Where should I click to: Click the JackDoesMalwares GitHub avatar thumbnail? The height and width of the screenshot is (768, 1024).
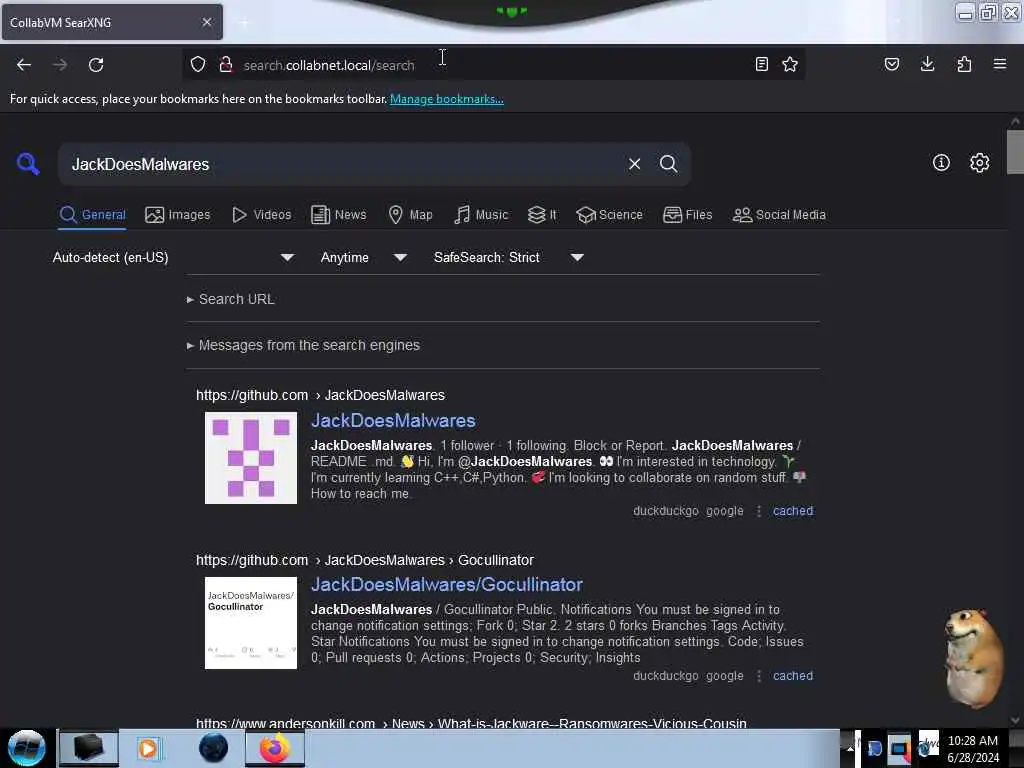coord(251,458)
